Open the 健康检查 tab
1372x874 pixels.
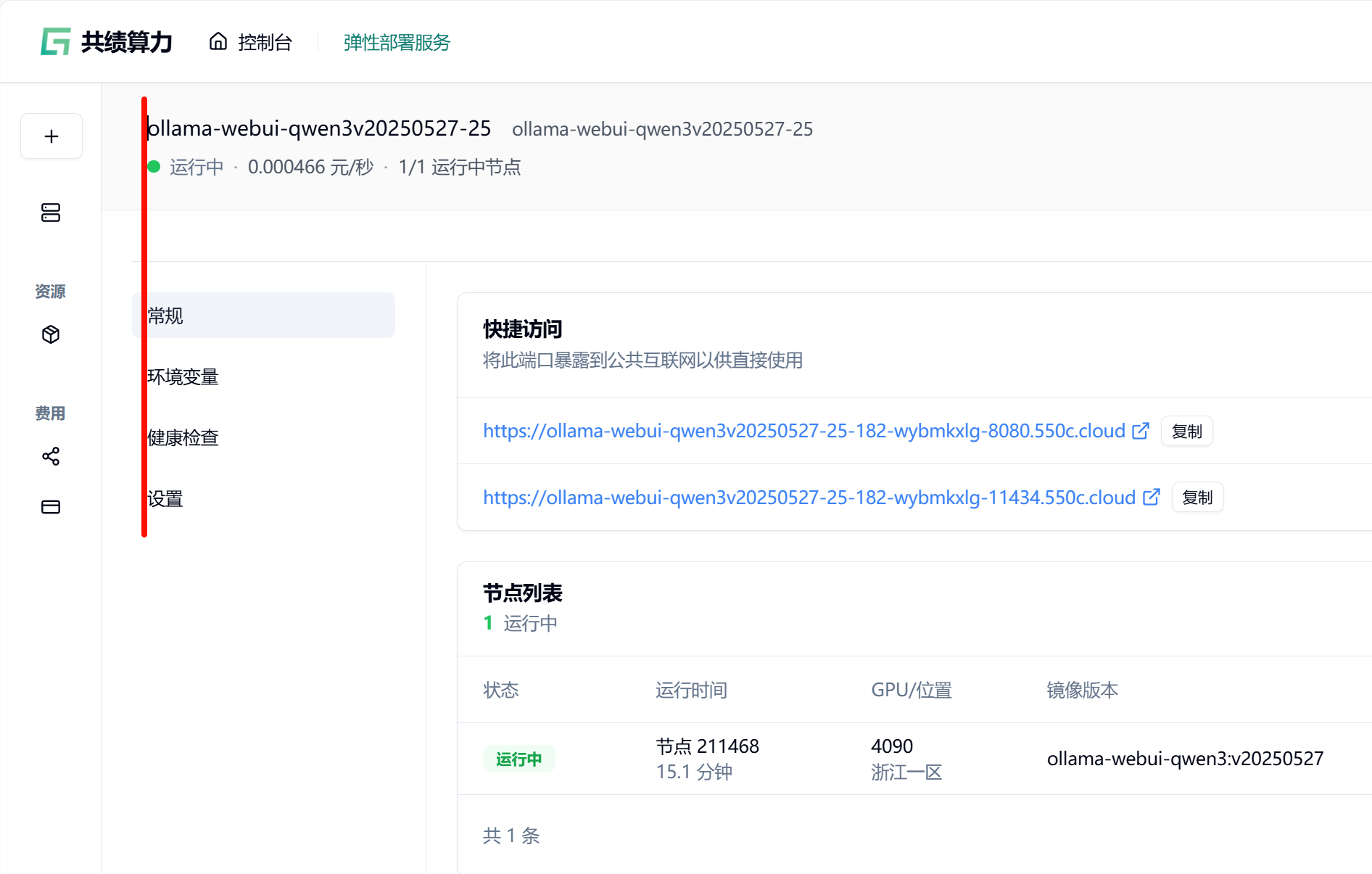coord(183,437)
